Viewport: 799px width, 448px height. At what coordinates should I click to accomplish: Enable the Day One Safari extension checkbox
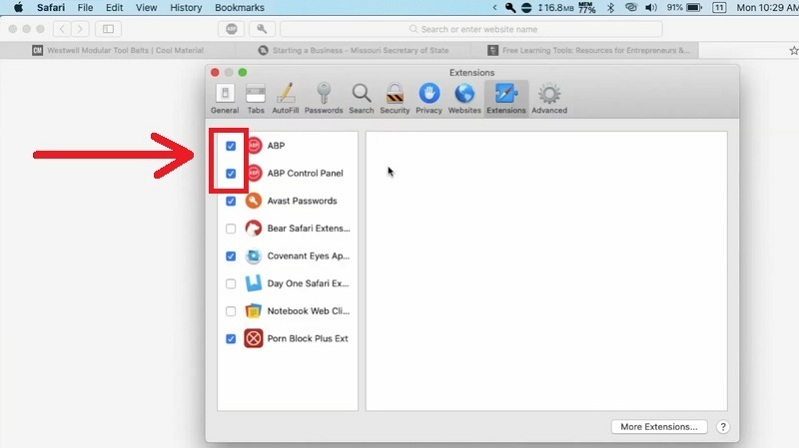[x=231, y=284]
